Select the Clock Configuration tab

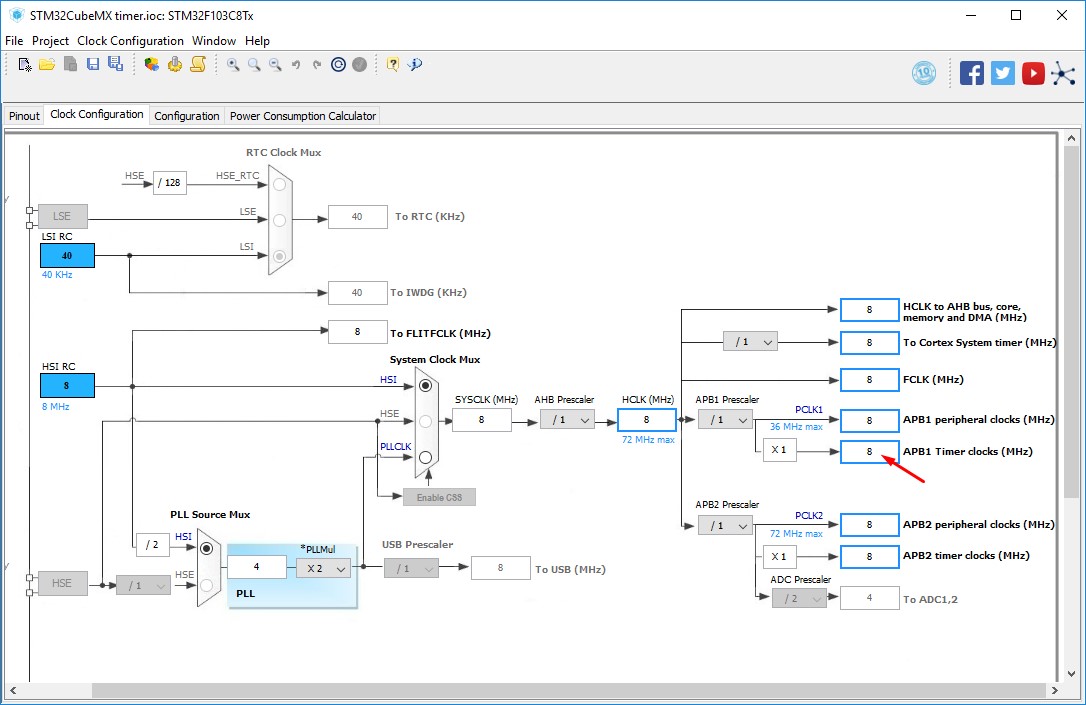(97, 114)
